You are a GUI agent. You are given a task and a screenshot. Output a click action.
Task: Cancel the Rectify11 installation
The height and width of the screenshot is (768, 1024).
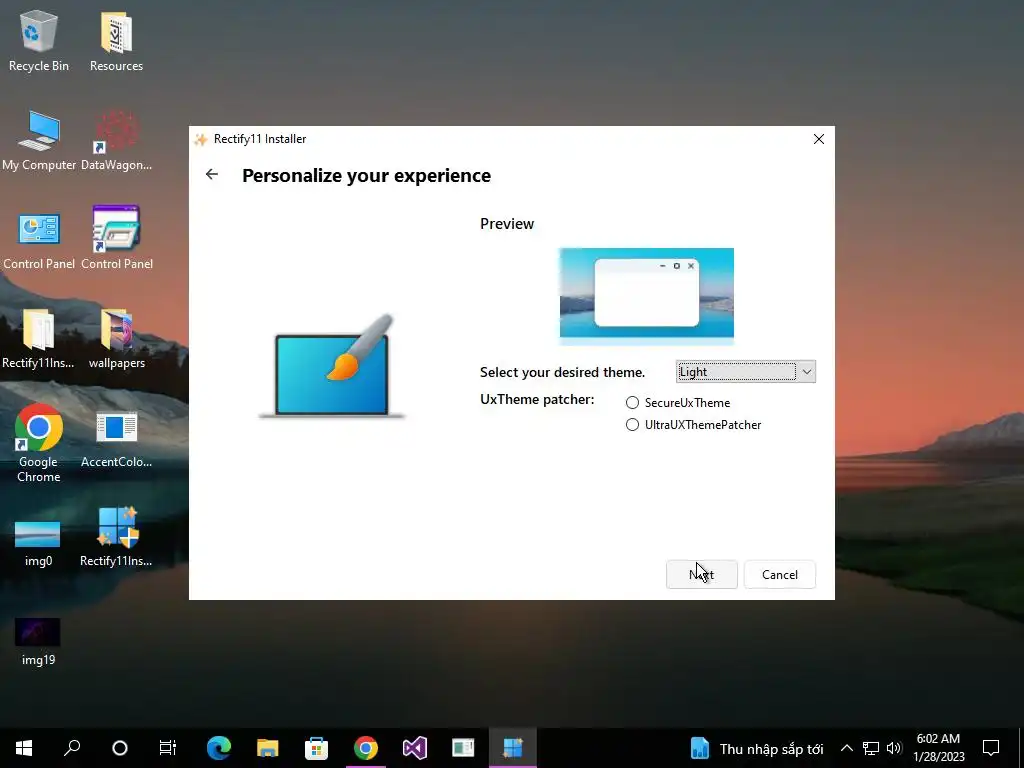pyautogui.click(x=780, y=575)
